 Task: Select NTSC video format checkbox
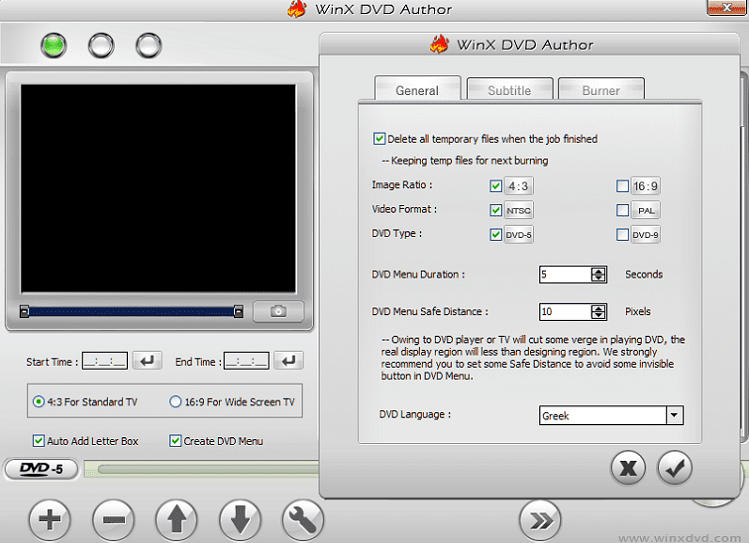click(x=496, y=210)
